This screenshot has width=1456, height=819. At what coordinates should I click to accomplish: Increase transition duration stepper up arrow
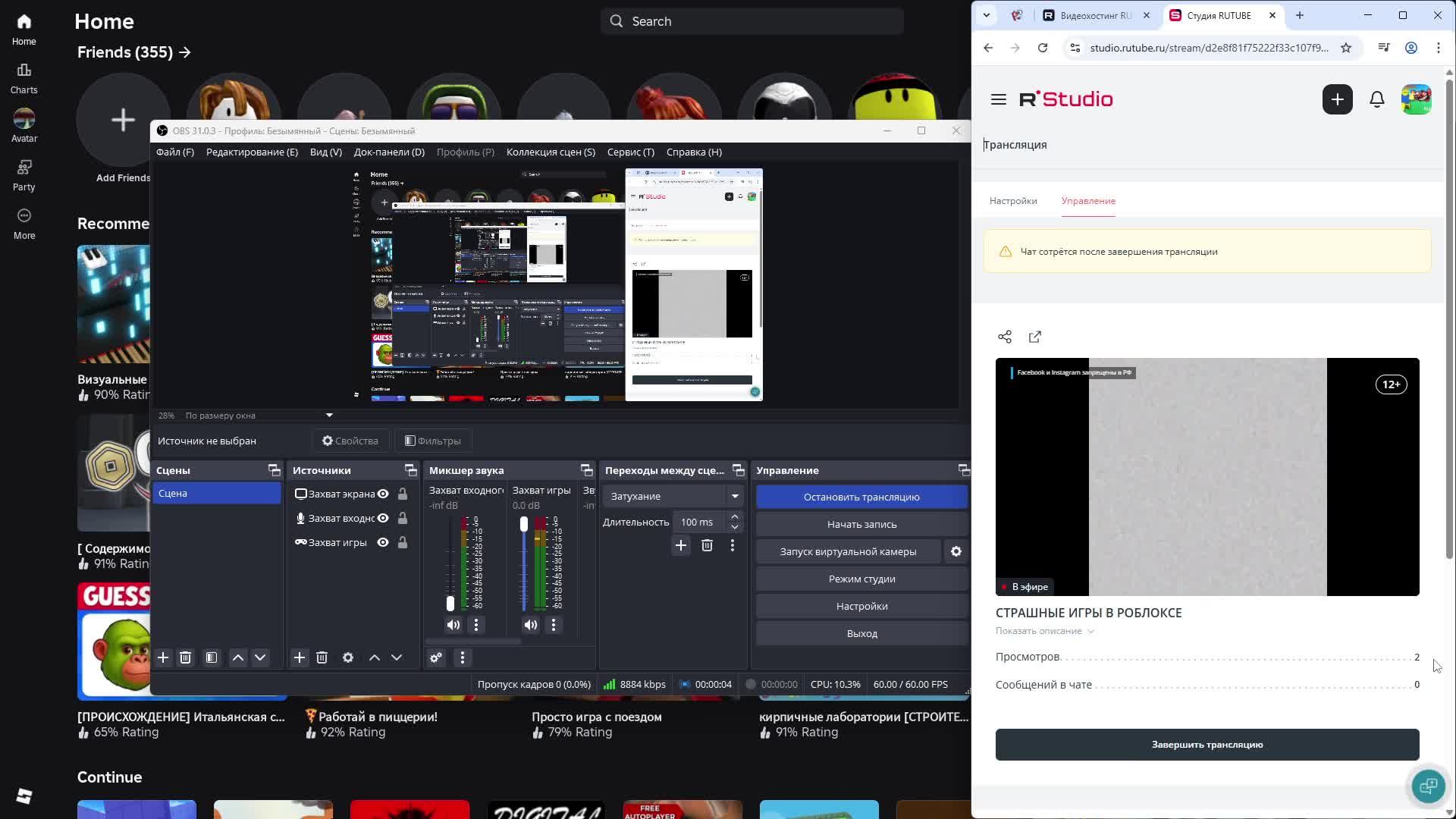[734, 516]
